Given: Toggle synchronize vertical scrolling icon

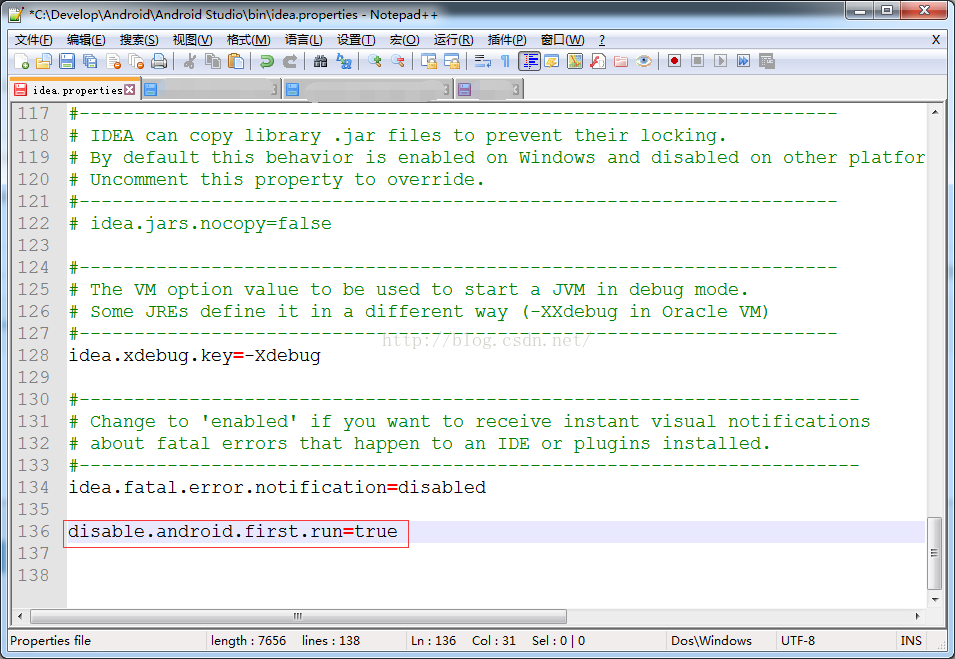Looking at the screenshot, I should coord(429,62).
